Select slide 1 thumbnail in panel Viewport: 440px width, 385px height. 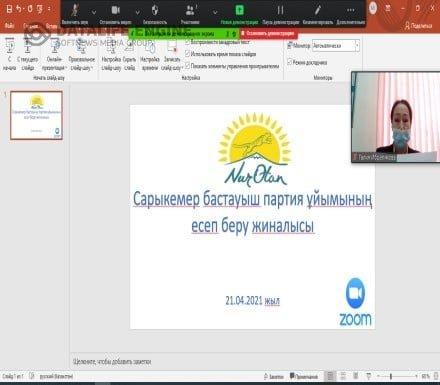pos(36,115)
